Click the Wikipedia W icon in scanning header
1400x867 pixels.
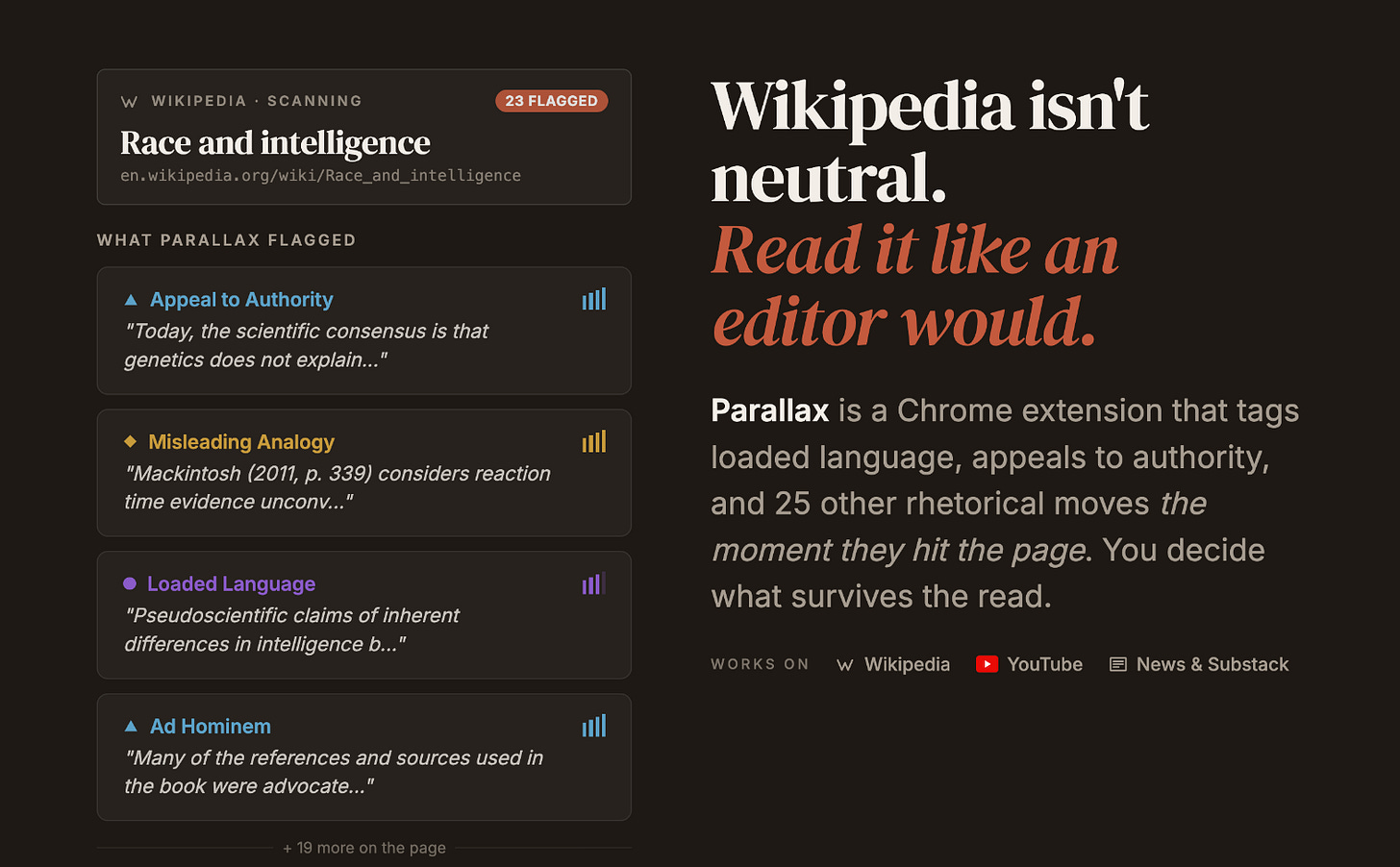(129, 102)
